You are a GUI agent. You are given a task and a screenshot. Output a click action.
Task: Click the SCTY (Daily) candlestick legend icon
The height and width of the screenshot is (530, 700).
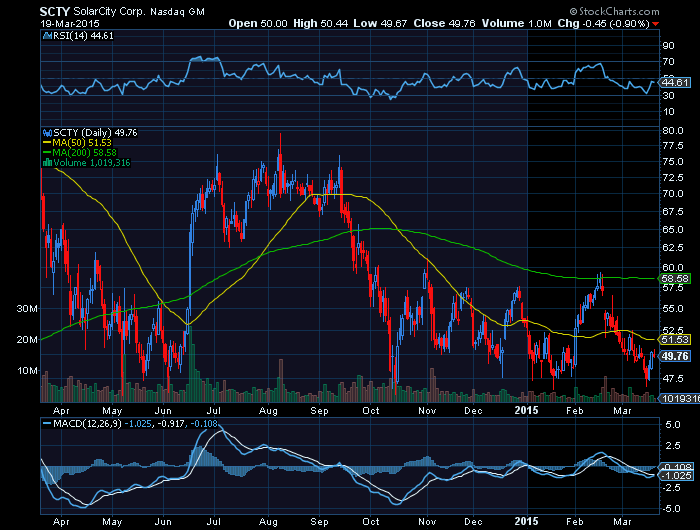(x=47, y=133)
